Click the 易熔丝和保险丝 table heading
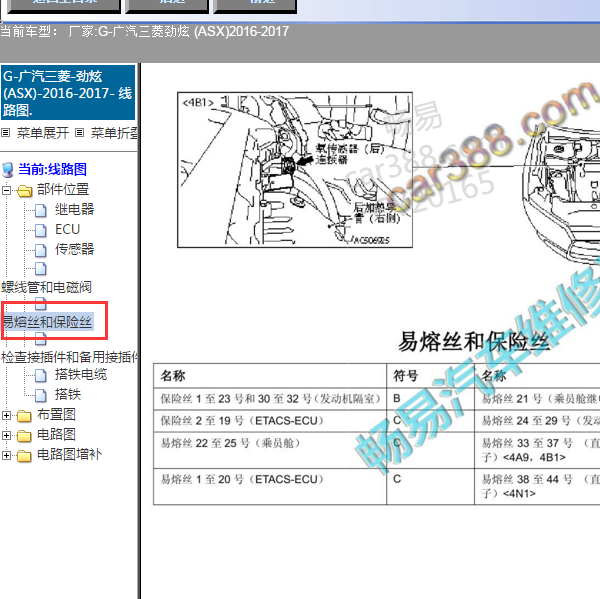Image resolution: width=600 pixels, height=599 pixels. [x=474, y=341]
